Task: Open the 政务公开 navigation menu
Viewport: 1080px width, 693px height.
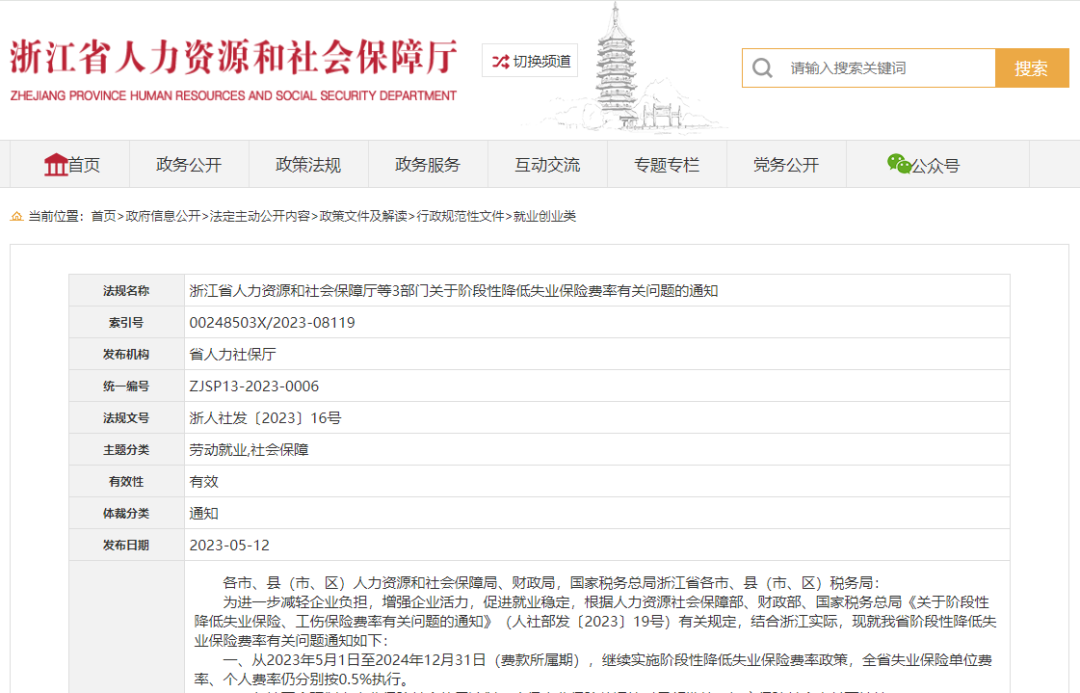Action: point(189,165)
